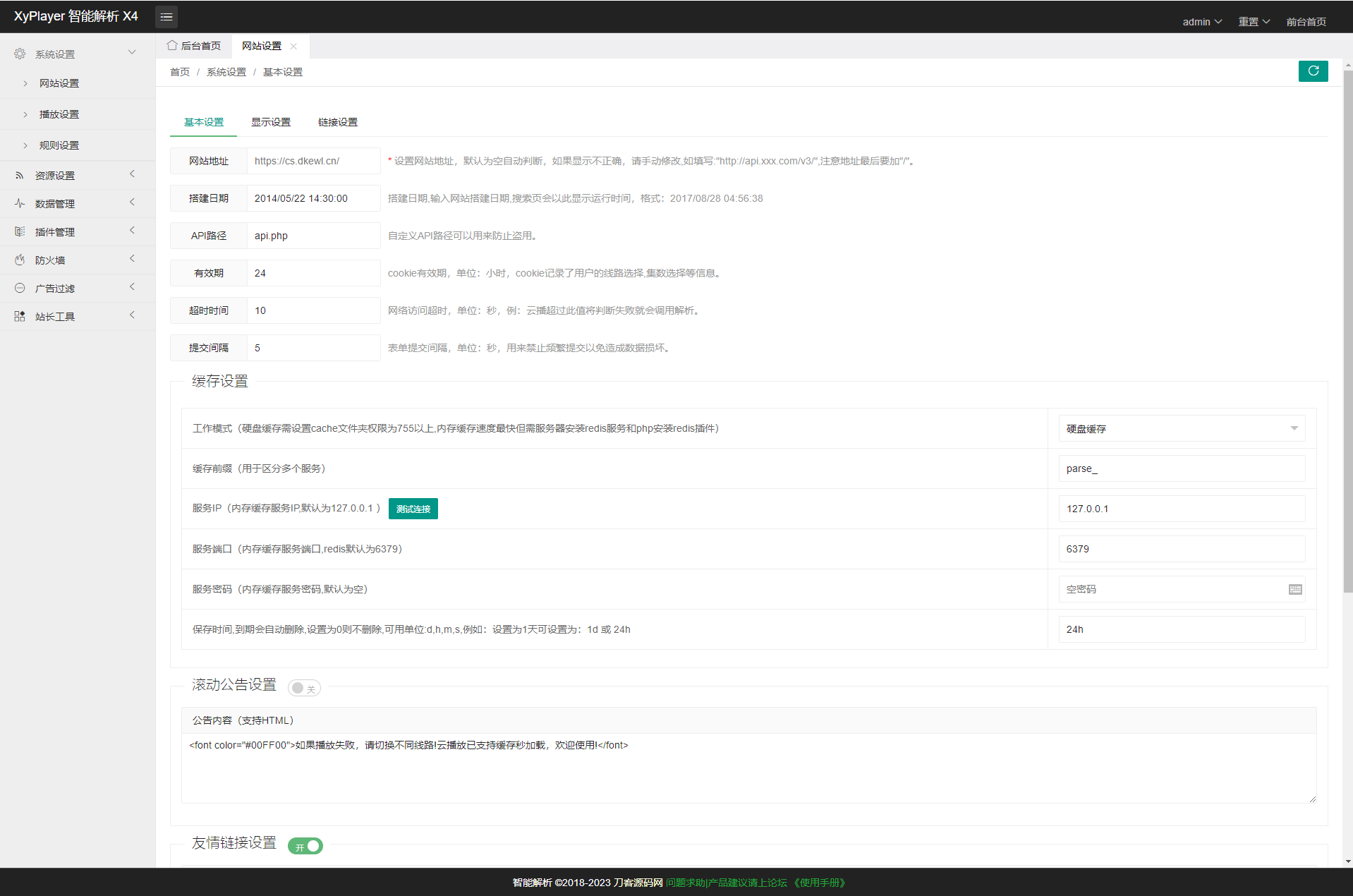This screenshot has height=896, width=1353.
Task: Open the admin account dropdown
Action: [1201, 21]
